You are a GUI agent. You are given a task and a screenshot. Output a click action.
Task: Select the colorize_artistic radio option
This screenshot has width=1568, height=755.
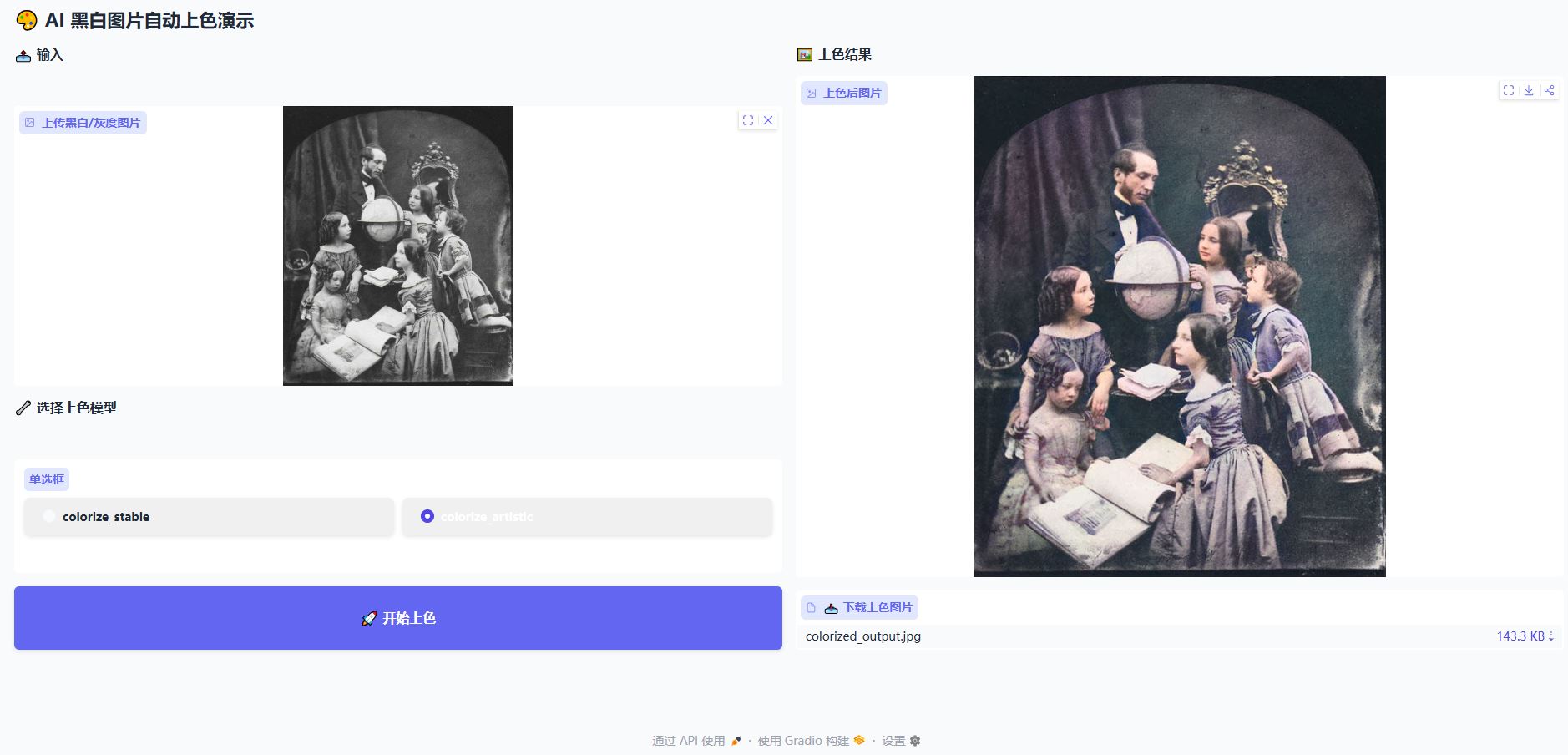(x=587, y=517)
